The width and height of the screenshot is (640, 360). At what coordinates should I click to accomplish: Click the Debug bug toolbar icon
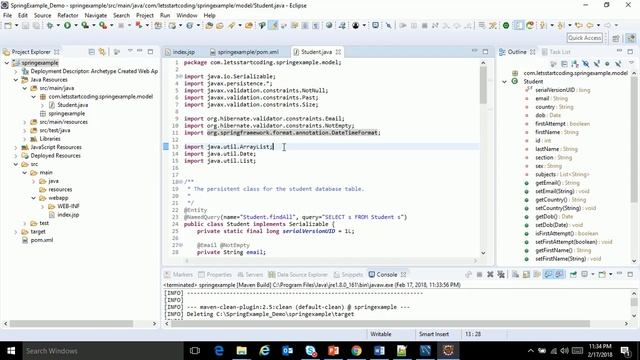(x=50, y=26)
